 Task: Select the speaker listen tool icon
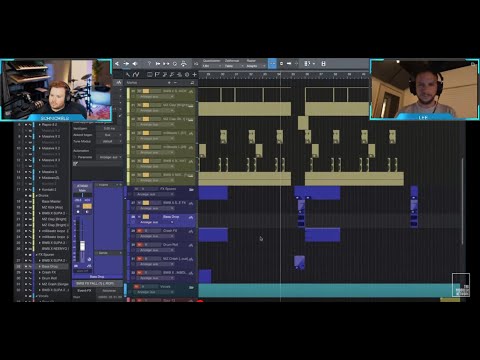point(135,64)
